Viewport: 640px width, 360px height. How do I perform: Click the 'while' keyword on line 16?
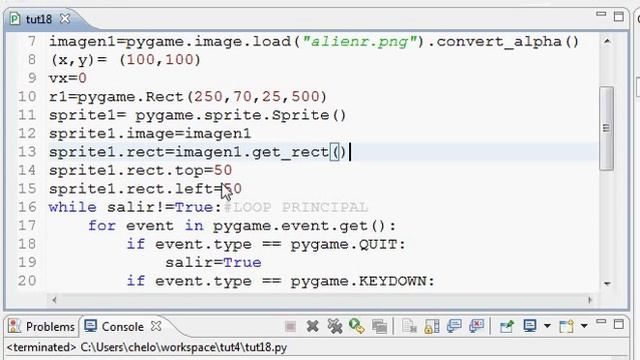click(73, 207)
